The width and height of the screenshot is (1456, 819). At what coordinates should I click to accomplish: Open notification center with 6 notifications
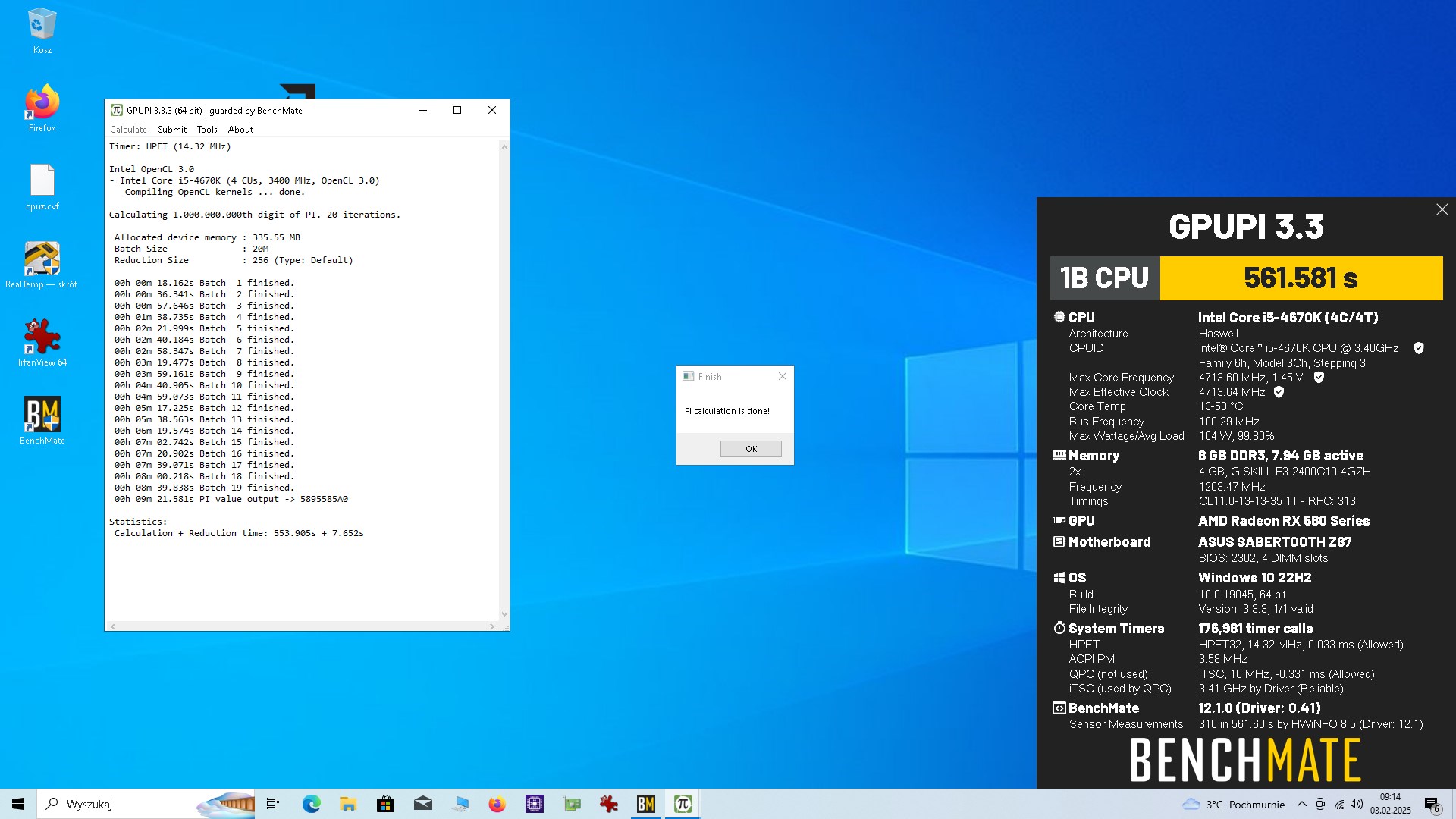[x=1432, y=804]
